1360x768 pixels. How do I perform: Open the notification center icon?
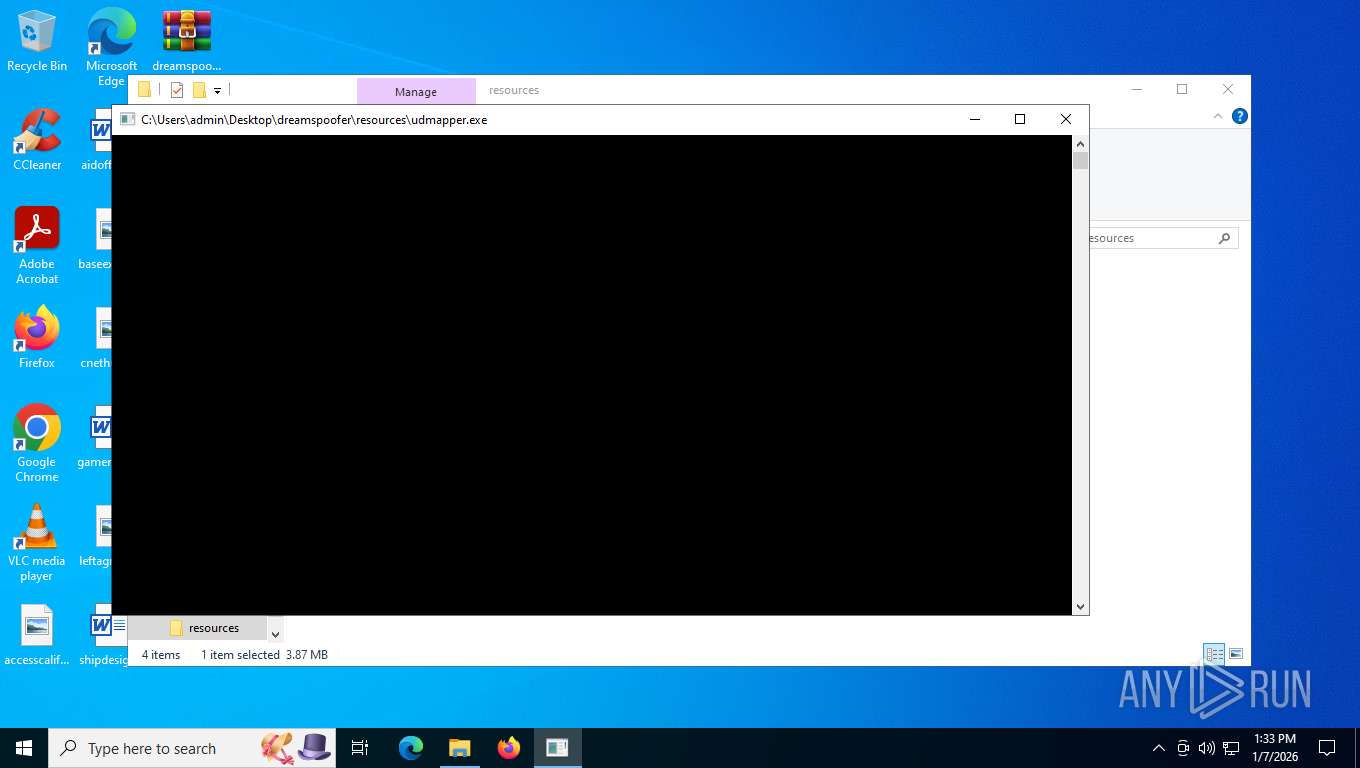coord(1327,748)
